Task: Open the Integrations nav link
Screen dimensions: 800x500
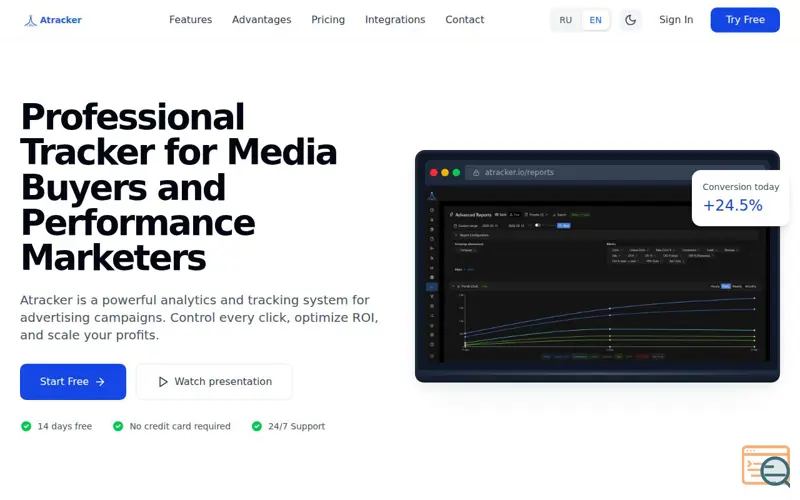Action: click(395, 19)
